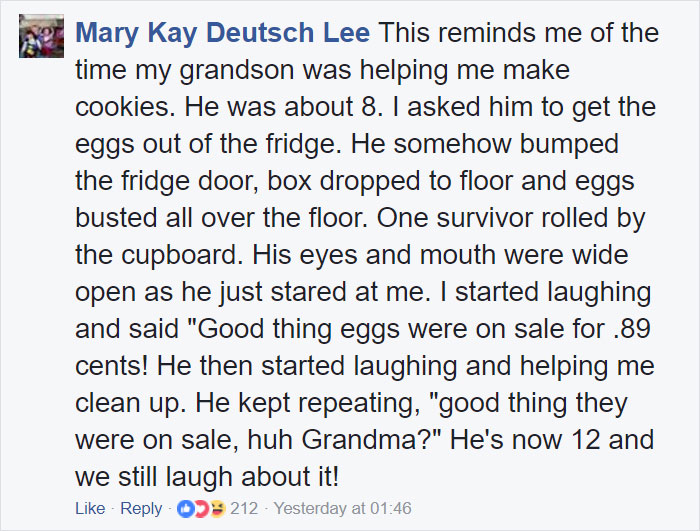
Task: Click the blue thumbs-up reaction icon
Action: point(185,509)
